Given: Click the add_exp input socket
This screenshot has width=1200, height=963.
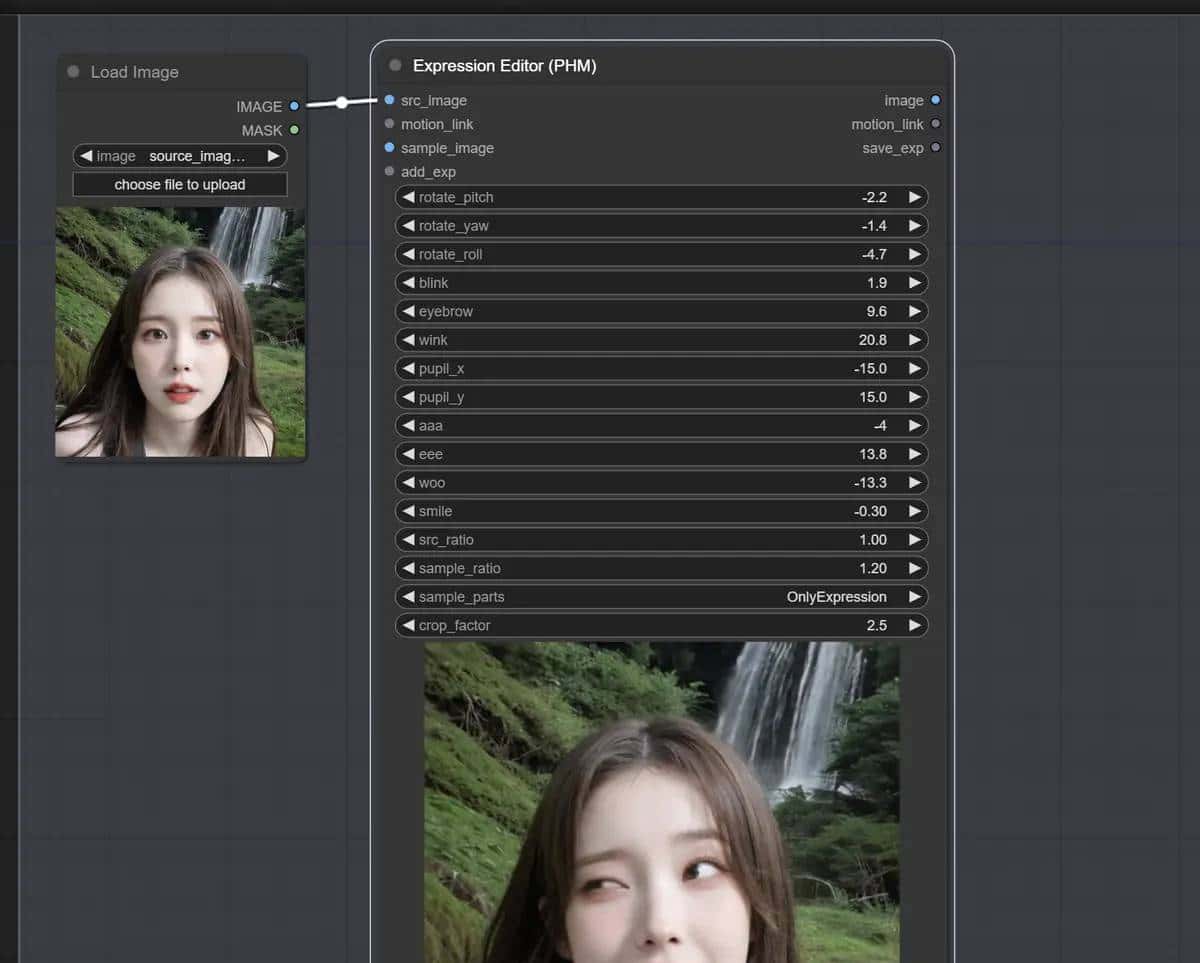Looking at the screenshot, I should 388,172.
